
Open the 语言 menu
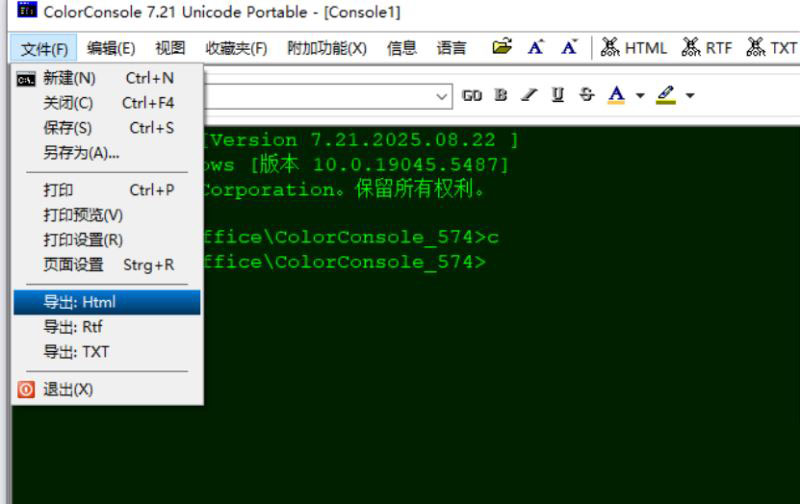coord(452,48)
